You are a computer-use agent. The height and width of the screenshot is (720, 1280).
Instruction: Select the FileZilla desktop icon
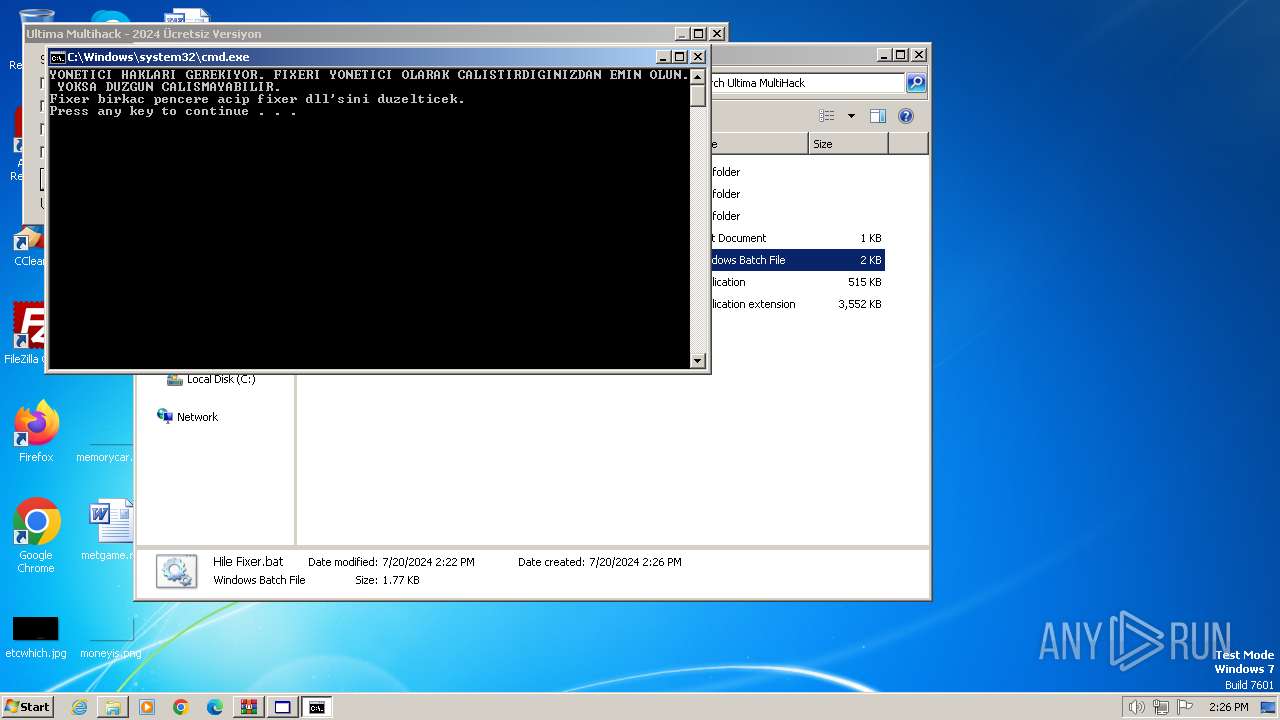28,333
